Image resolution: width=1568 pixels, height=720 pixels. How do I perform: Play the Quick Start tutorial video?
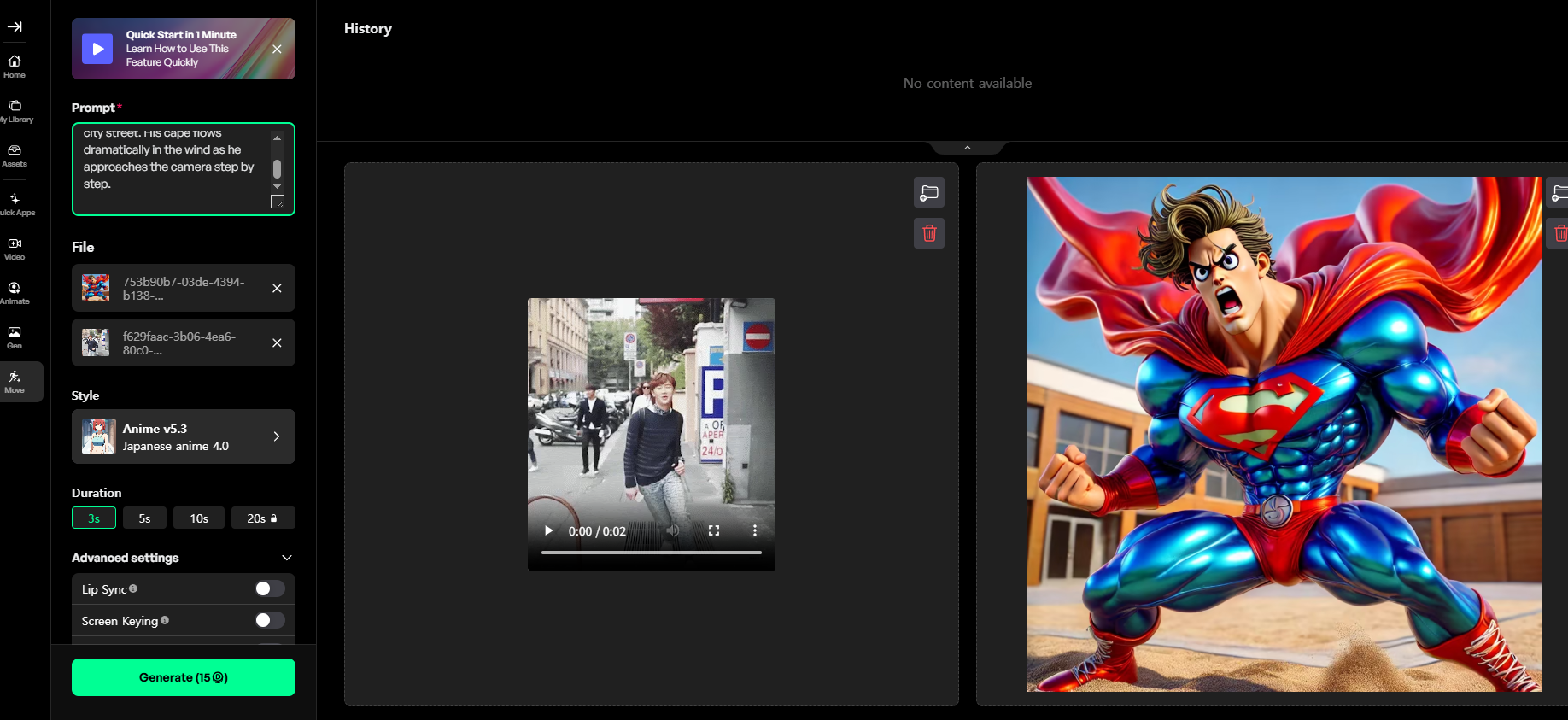(x=97, y=49)
